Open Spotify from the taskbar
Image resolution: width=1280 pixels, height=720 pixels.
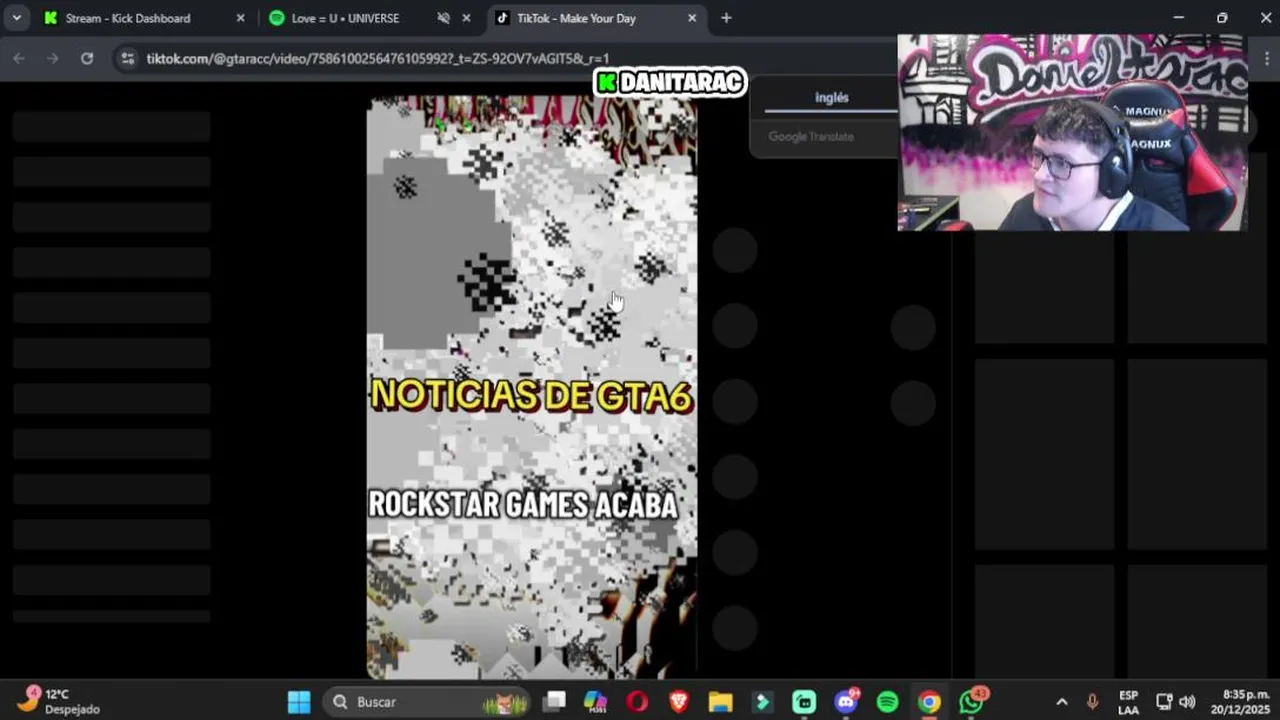click(x=887, y=702)
